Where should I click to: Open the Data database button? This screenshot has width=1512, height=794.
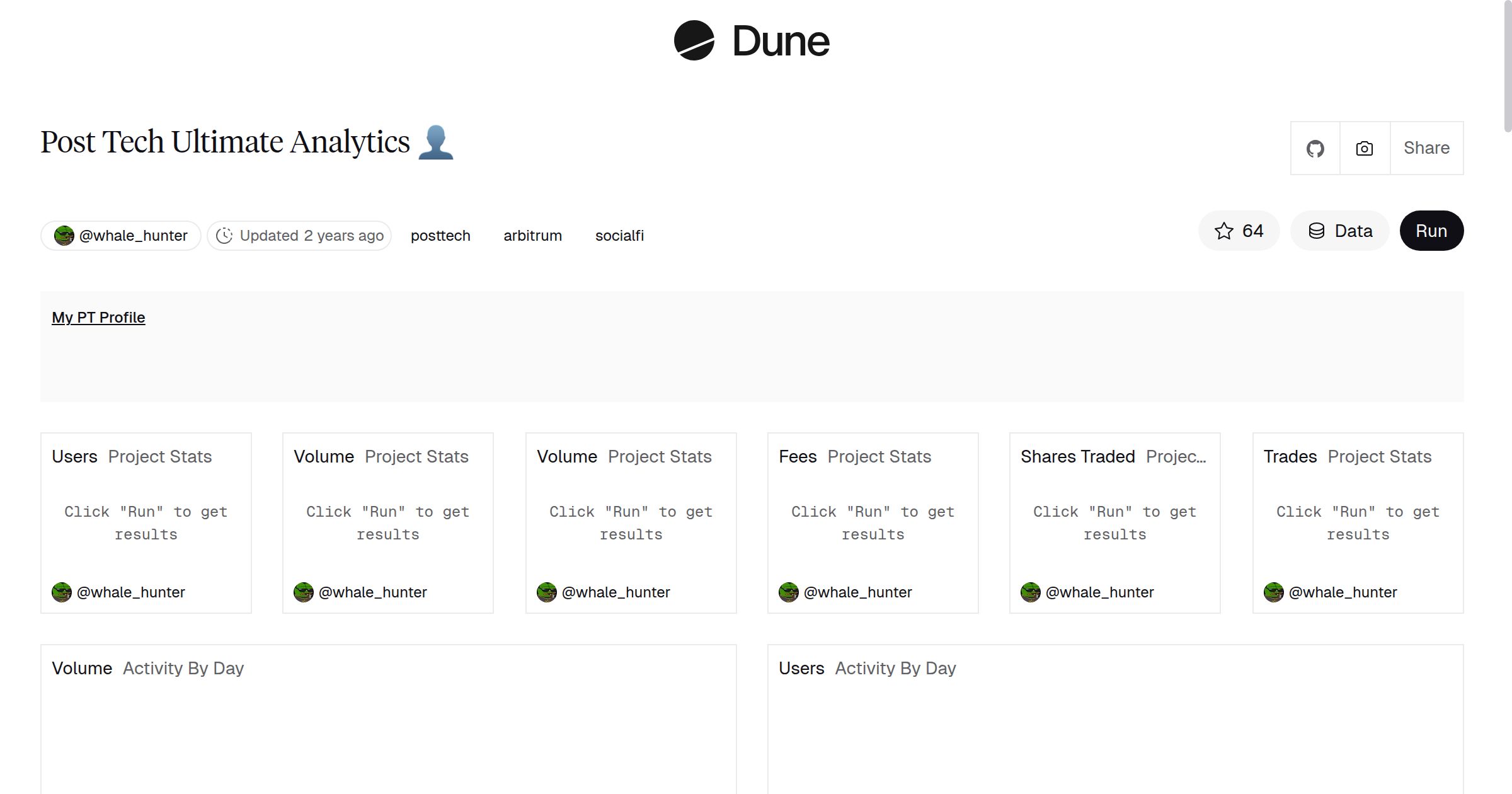[1340, 231]
